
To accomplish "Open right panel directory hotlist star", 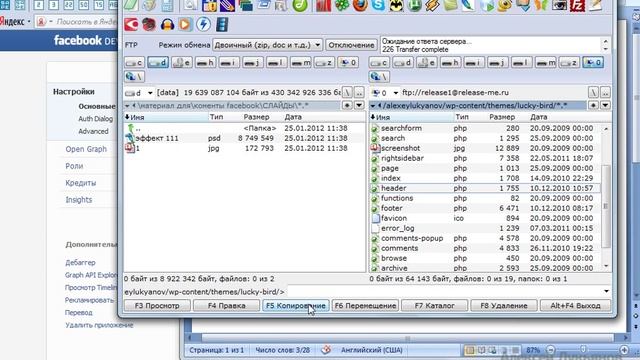I will pos(593,105).
